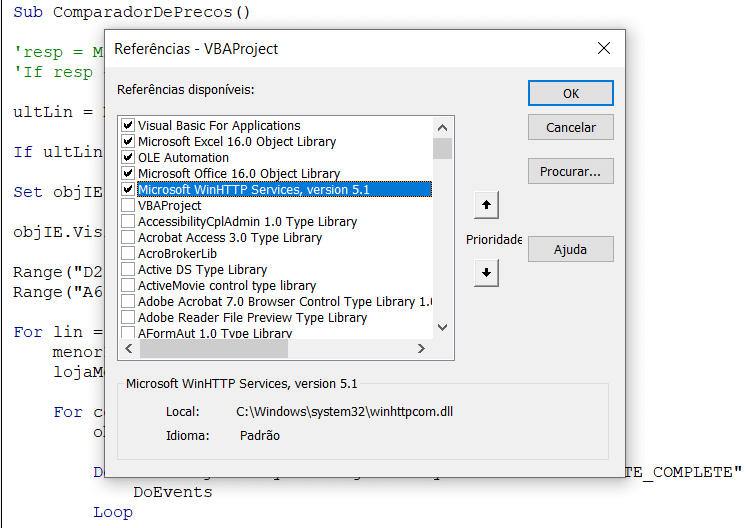Uncheck OLE Automation reference
746x528 pixels.
[x=128, y=157]
